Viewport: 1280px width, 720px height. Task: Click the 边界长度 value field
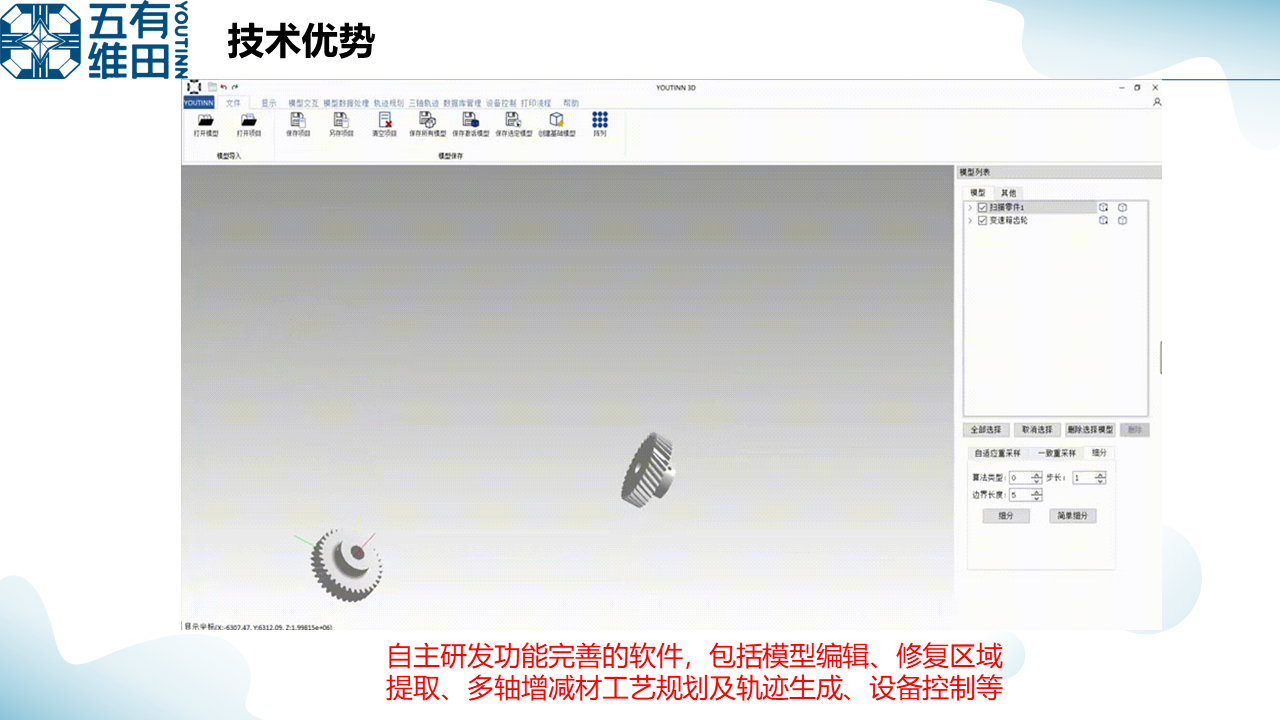point(1020,495)
